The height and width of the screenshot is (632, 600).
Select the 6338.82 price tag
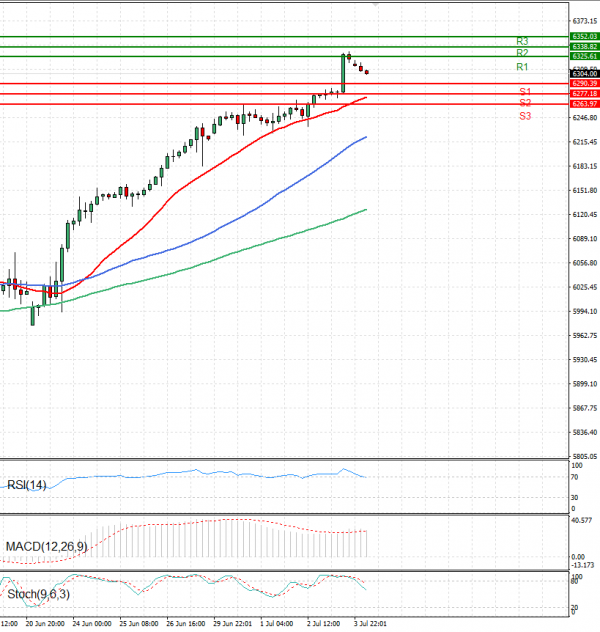click(585, 47)
